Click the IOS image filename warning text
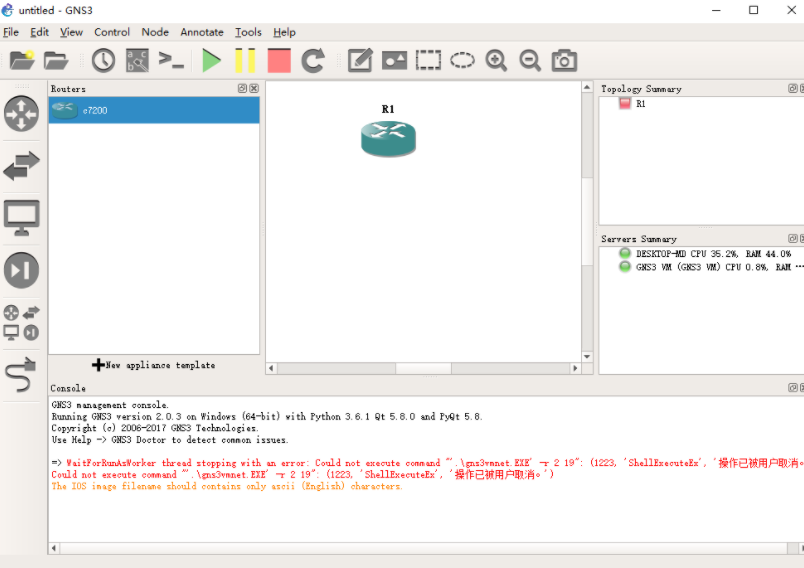 click(x=227, y=486)
